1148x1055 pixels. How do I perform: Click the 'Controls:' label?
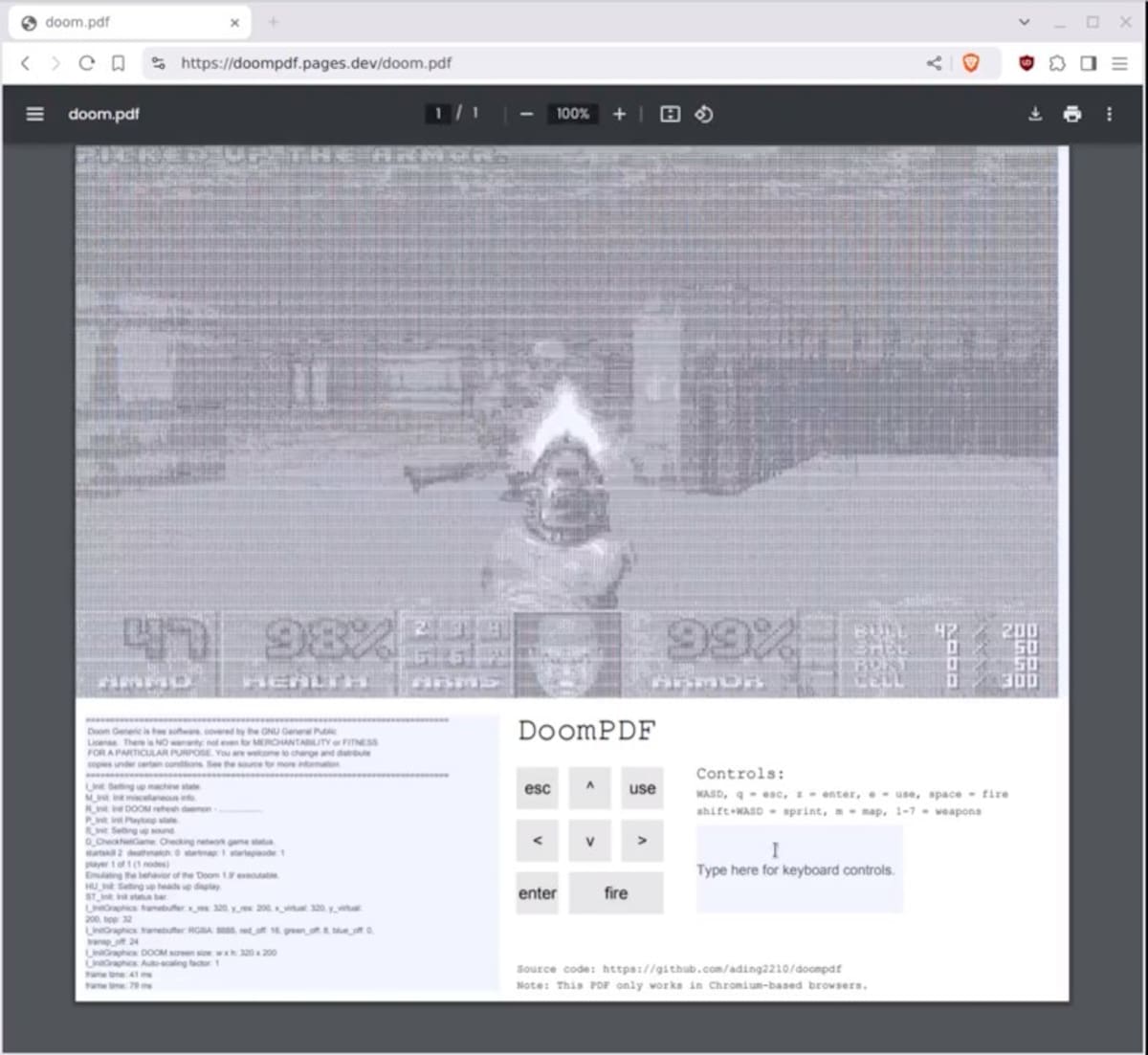[x=740, y=773]
